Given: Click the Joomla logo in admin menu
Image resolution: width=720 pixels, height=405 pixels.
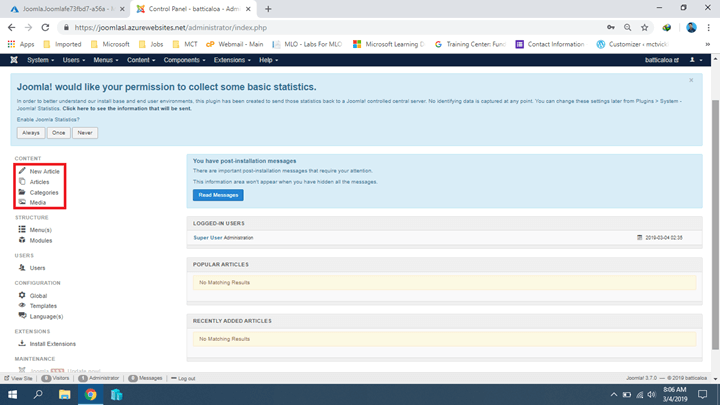Looking at the screenshot, I should point(14,60).
